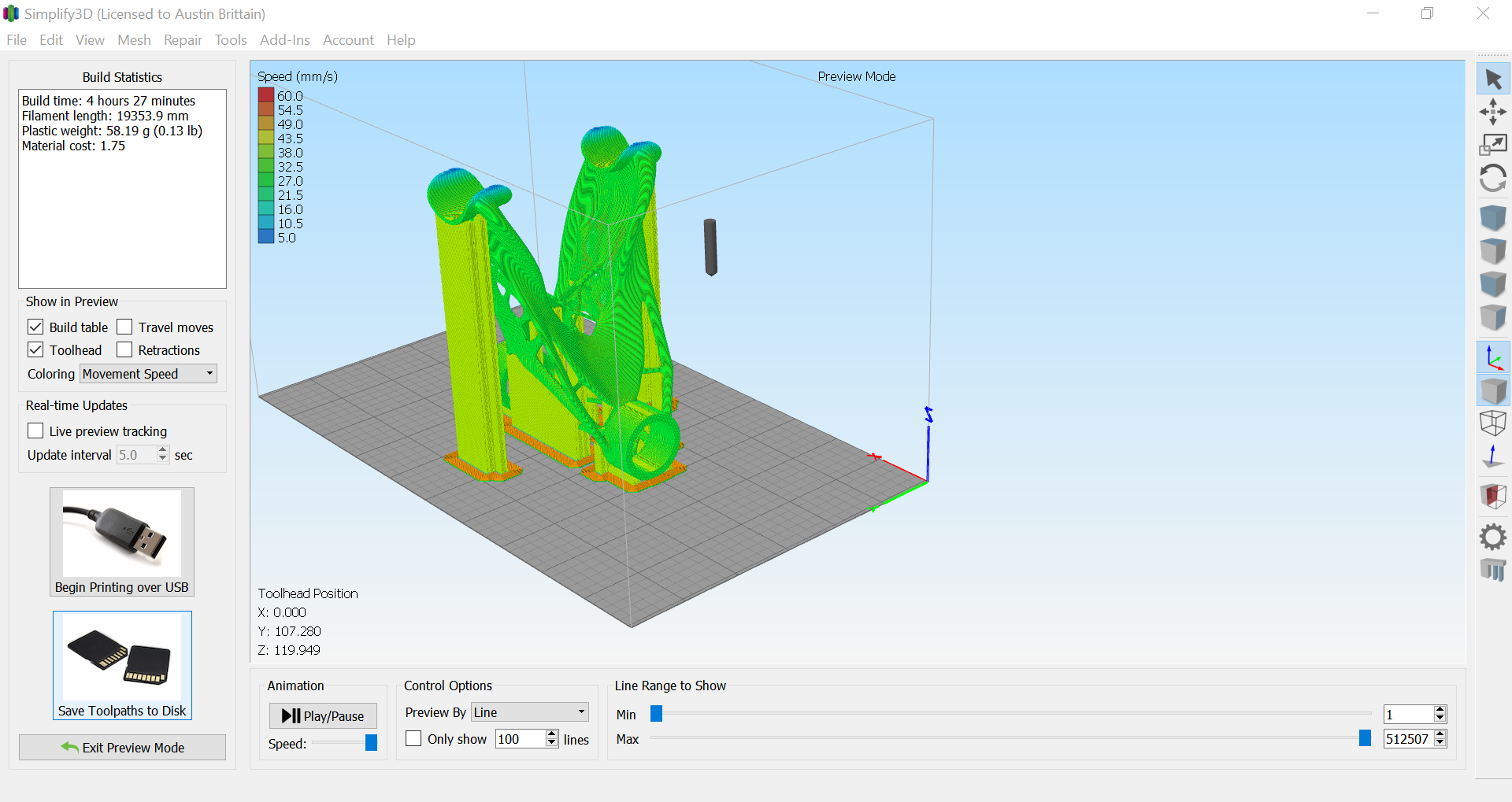Click the Build time statistics line

[x=109, y=101]
